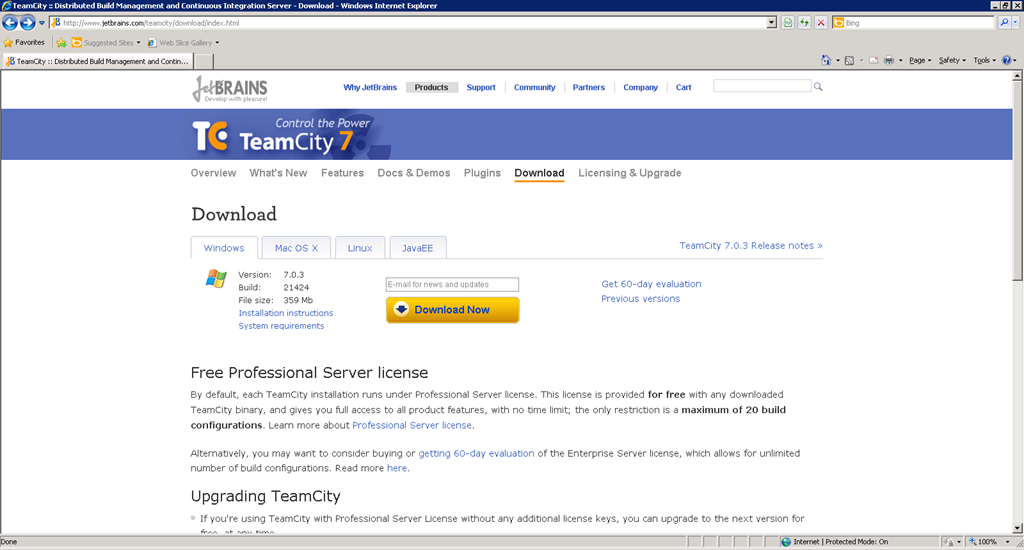Go forward with the browser Forward arrow
This screenshot has height=550, width=1024.
tap(27, 23)
